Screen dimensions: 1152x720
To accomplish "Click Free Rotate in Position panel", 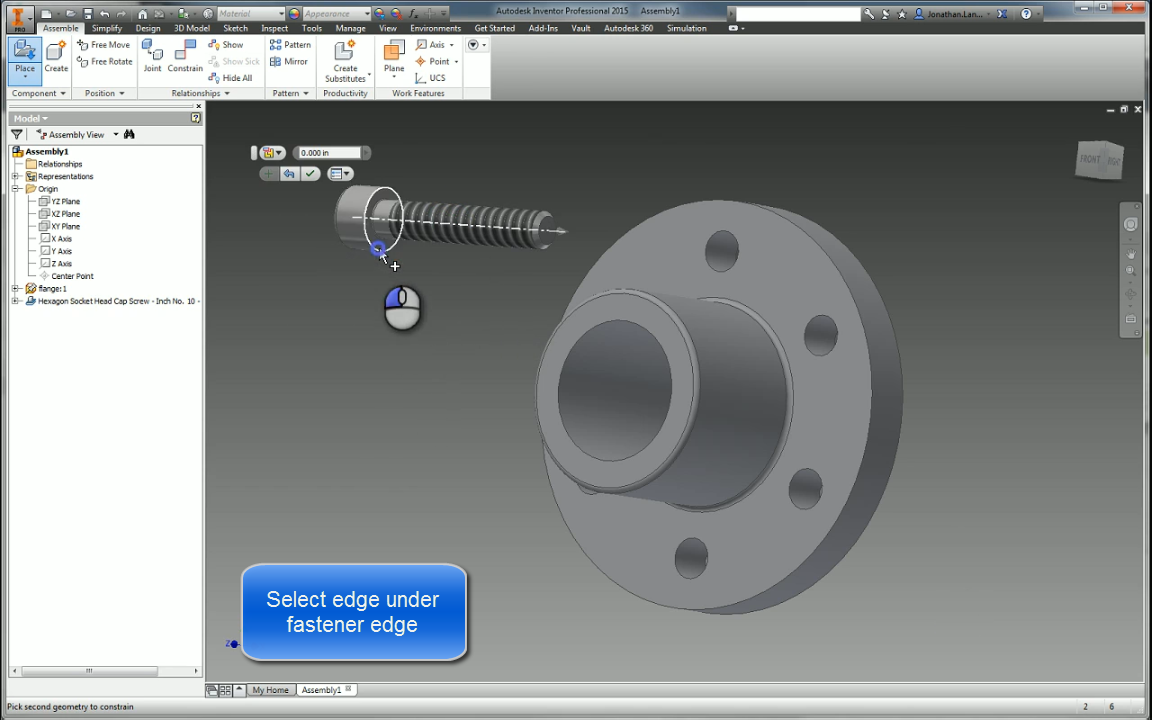I will (x=104, y=61).
